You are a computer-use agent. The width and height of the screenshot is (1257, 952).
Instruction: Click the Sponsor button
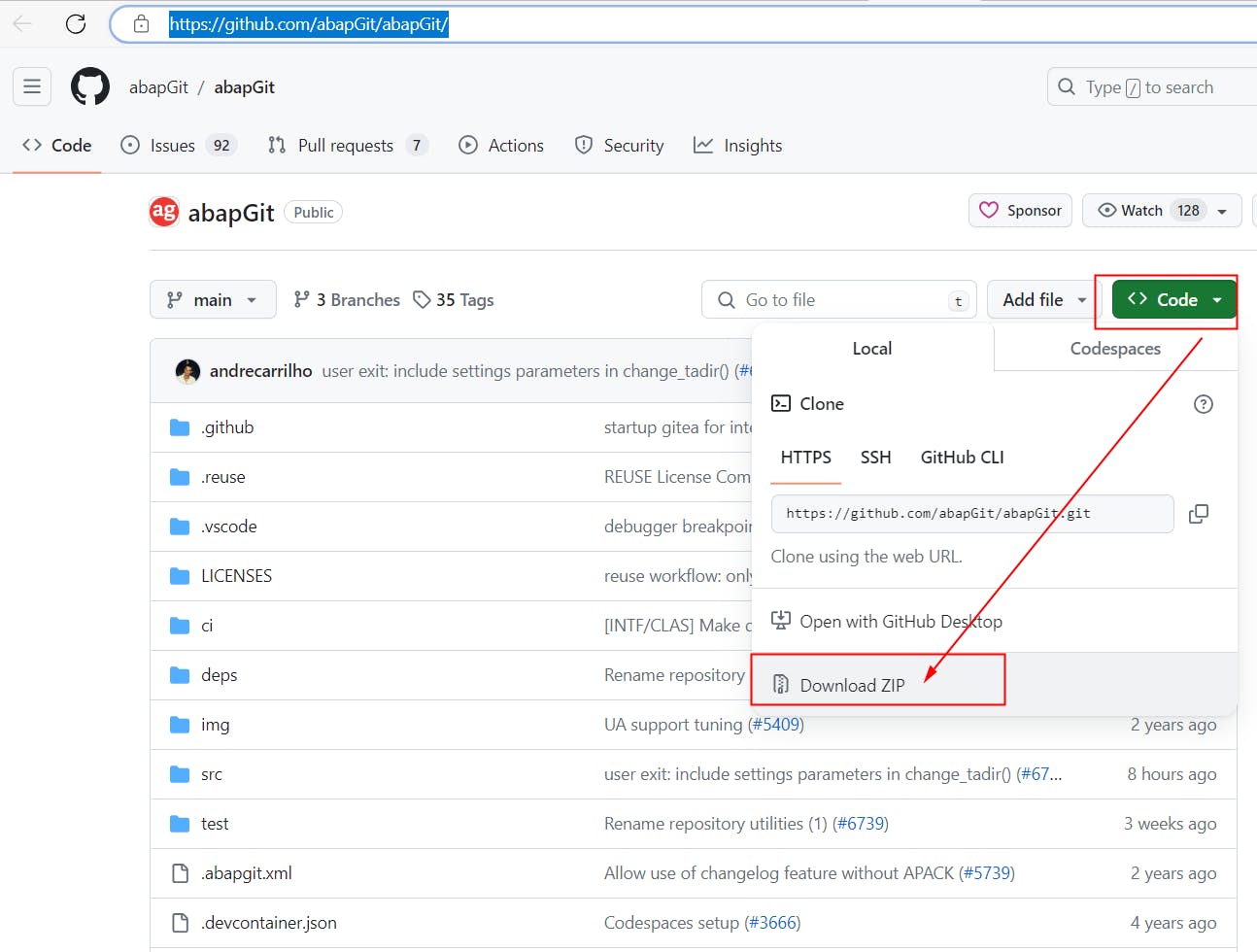click(1020, 210)
